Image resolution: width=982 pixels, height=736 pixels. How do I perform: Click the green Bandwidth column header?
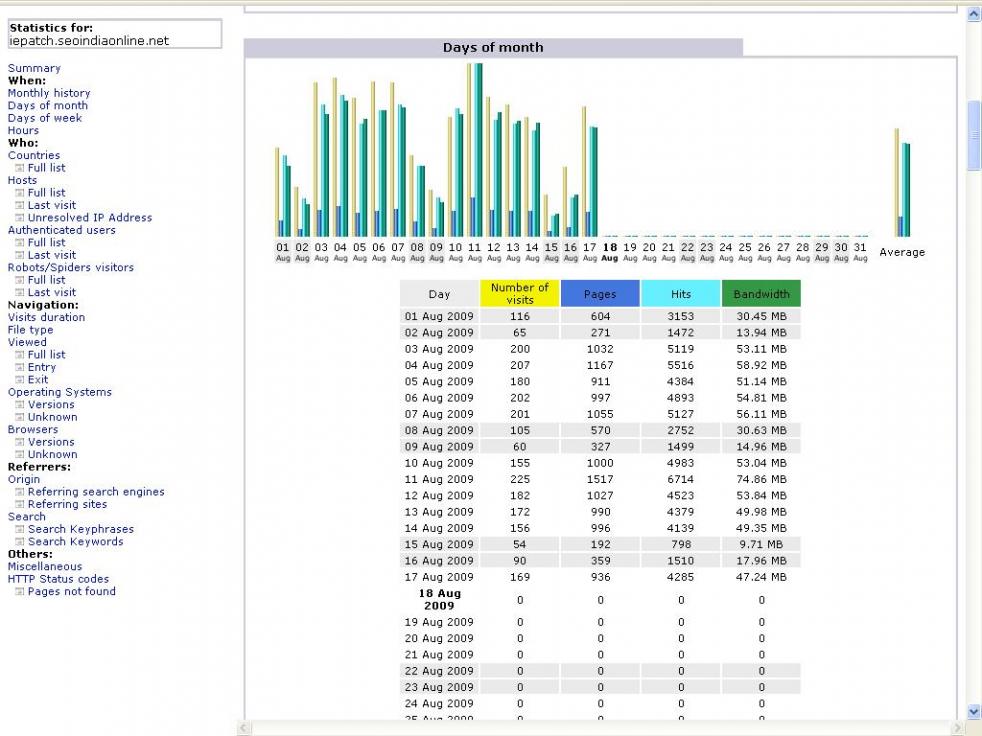click(760, 294)
